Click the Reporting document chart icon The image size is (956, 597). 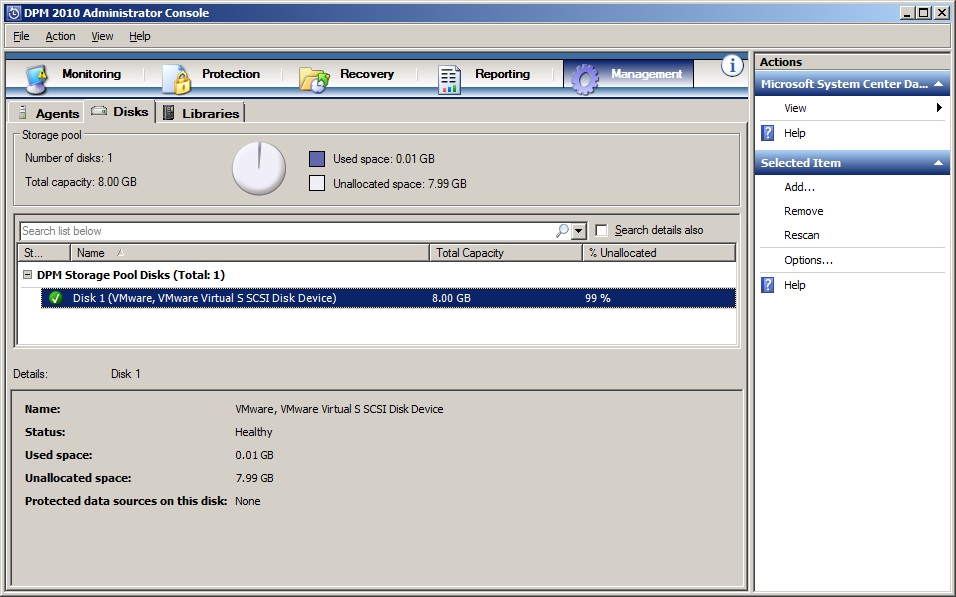pyautogui.click(x=449, y=80)
